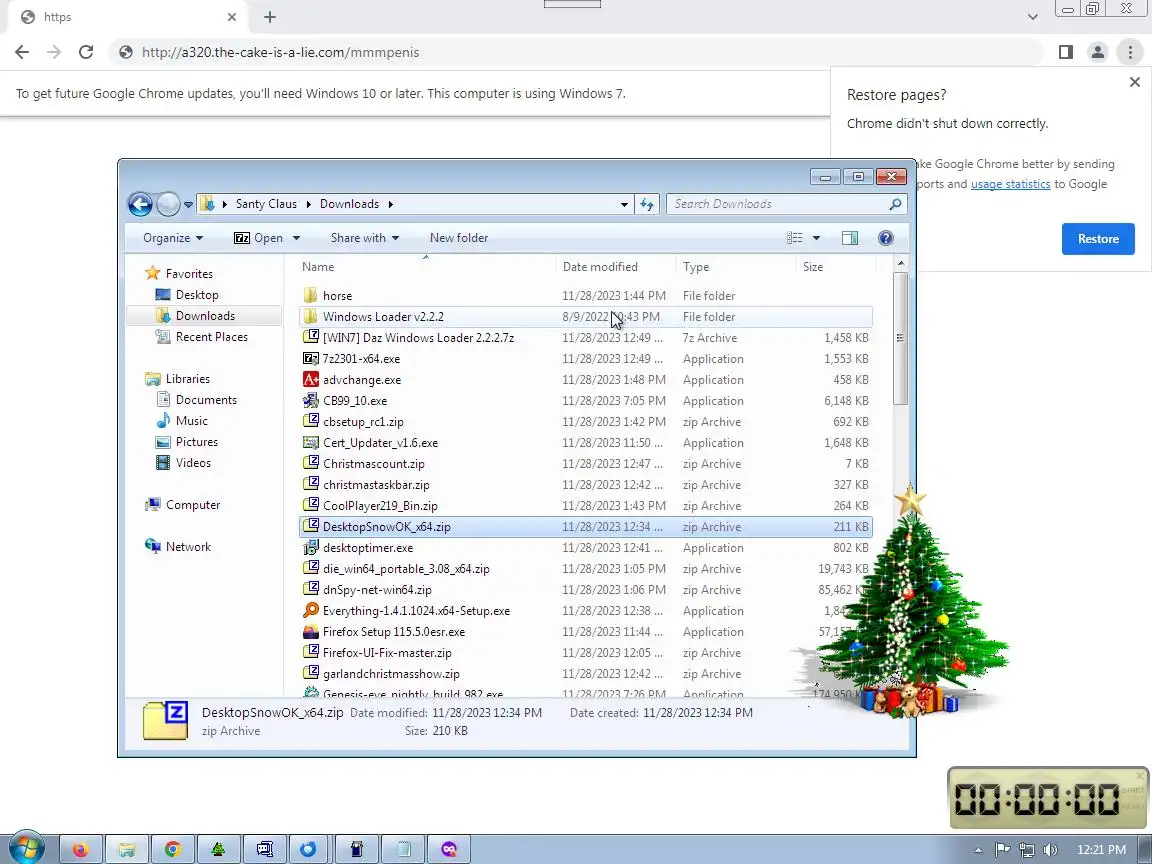
Task: Reload the Chrome page
Action: (x=86, y=52)
